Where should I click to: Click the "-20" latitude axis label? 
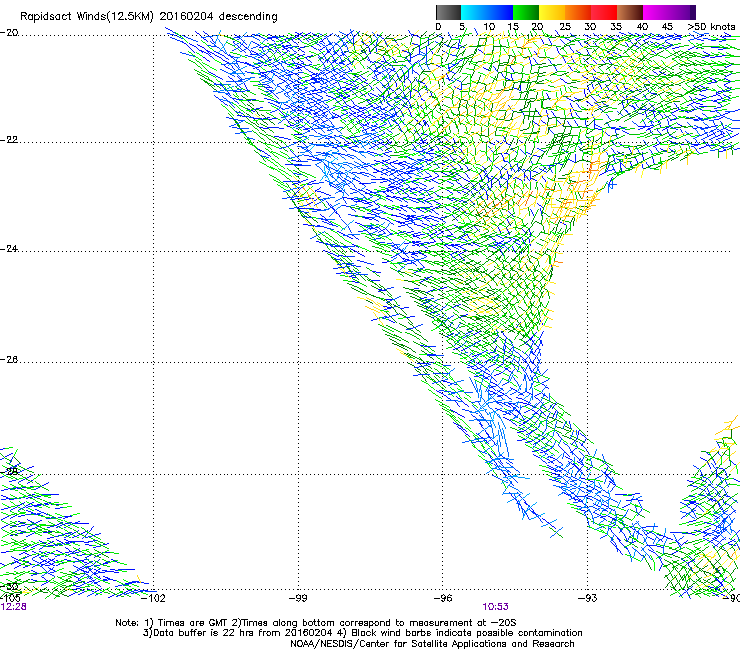(9, 33)
